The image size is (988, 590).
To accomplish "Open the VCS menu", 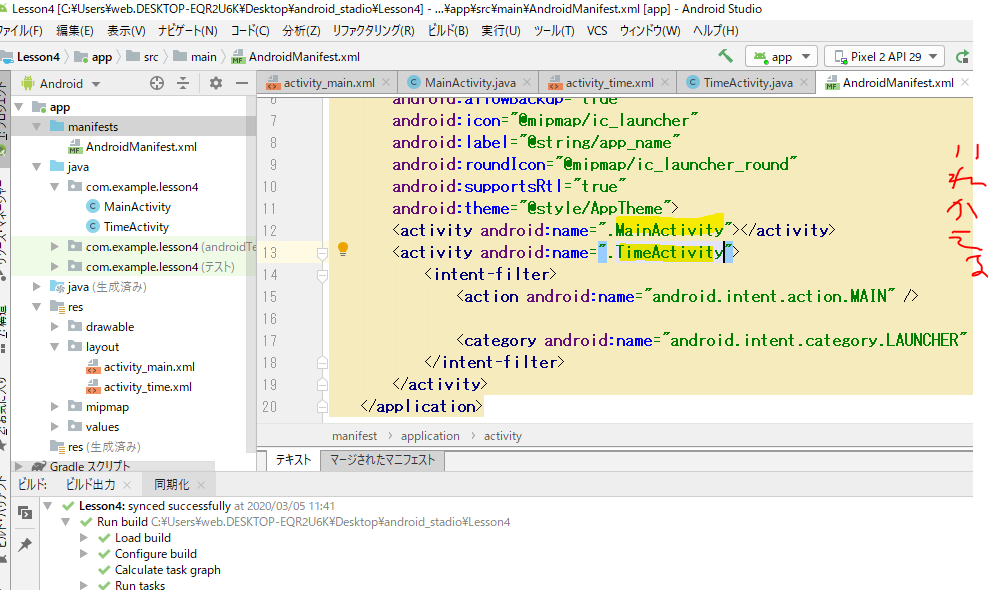I will (x=597, y=31).
